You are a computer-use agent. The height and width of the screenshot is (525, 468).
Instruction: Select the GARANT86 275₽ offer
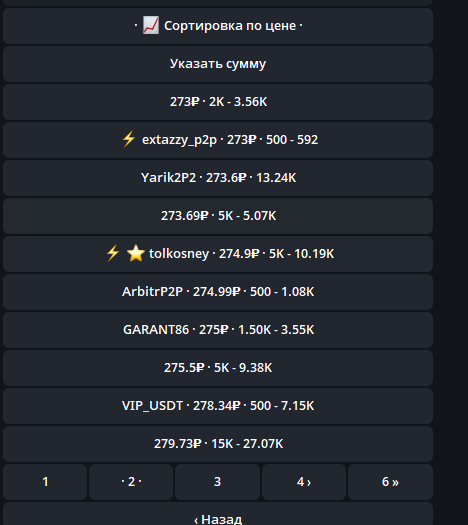coord(218,330)
